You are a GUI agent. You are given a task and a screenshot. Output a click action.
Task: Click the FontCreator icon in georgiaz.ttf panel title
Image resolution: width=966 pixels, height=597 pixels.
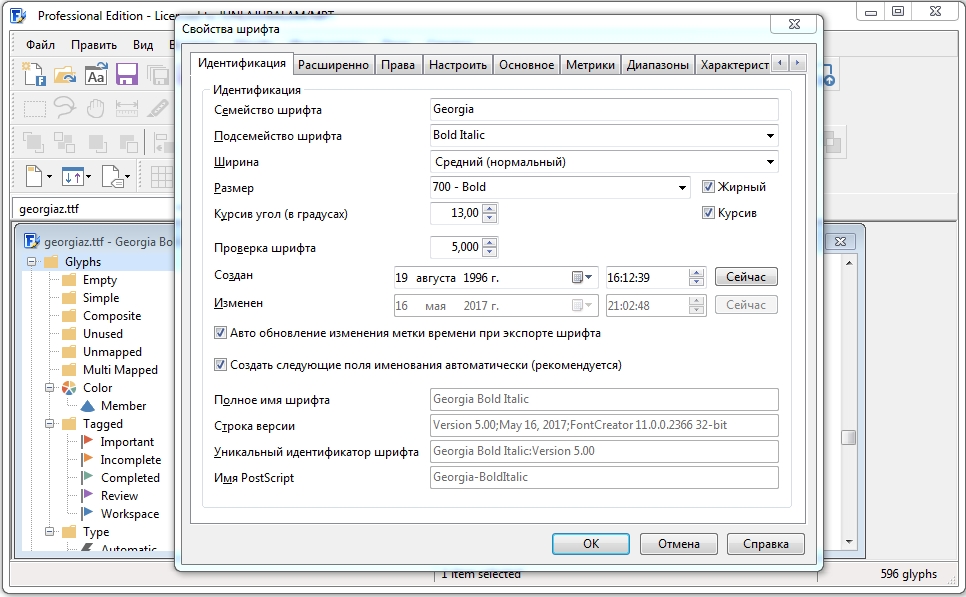[x=32, y=241]
